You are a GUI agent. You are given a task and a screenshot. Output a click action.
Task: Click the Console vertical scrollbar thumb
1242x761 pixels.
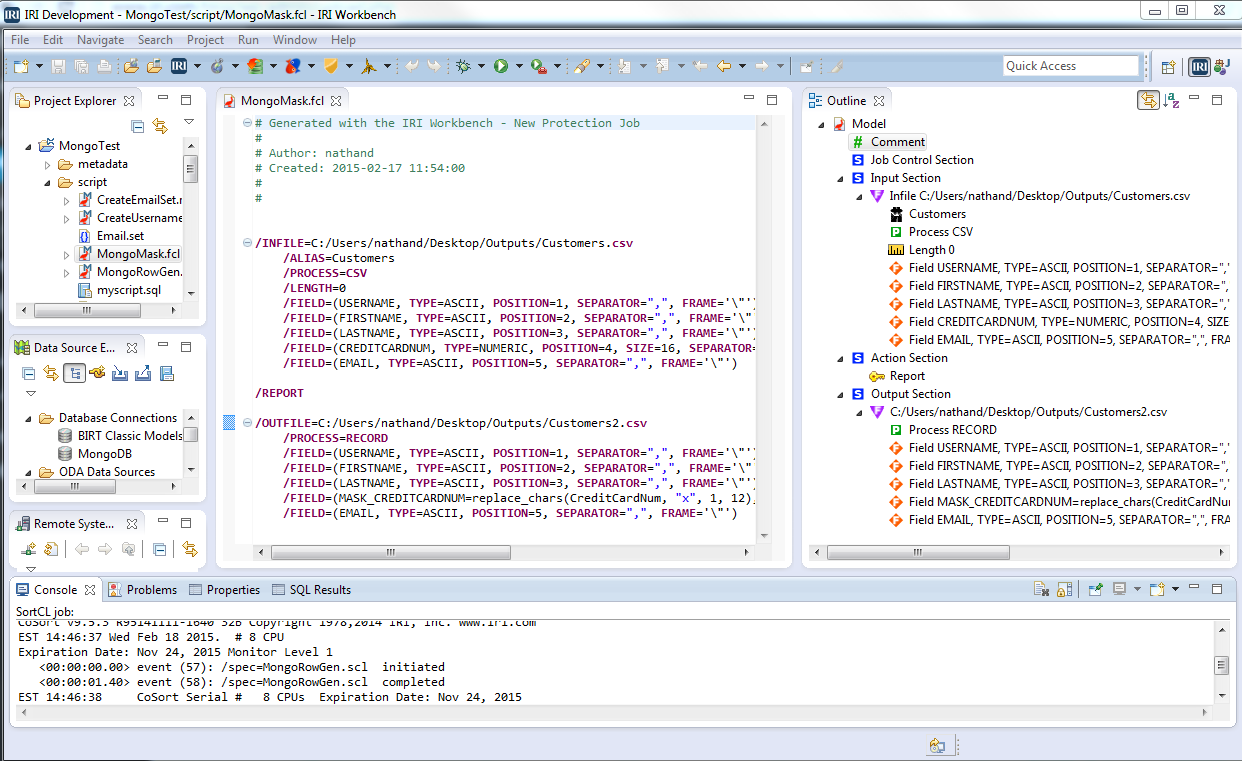tap(1222, 666)
